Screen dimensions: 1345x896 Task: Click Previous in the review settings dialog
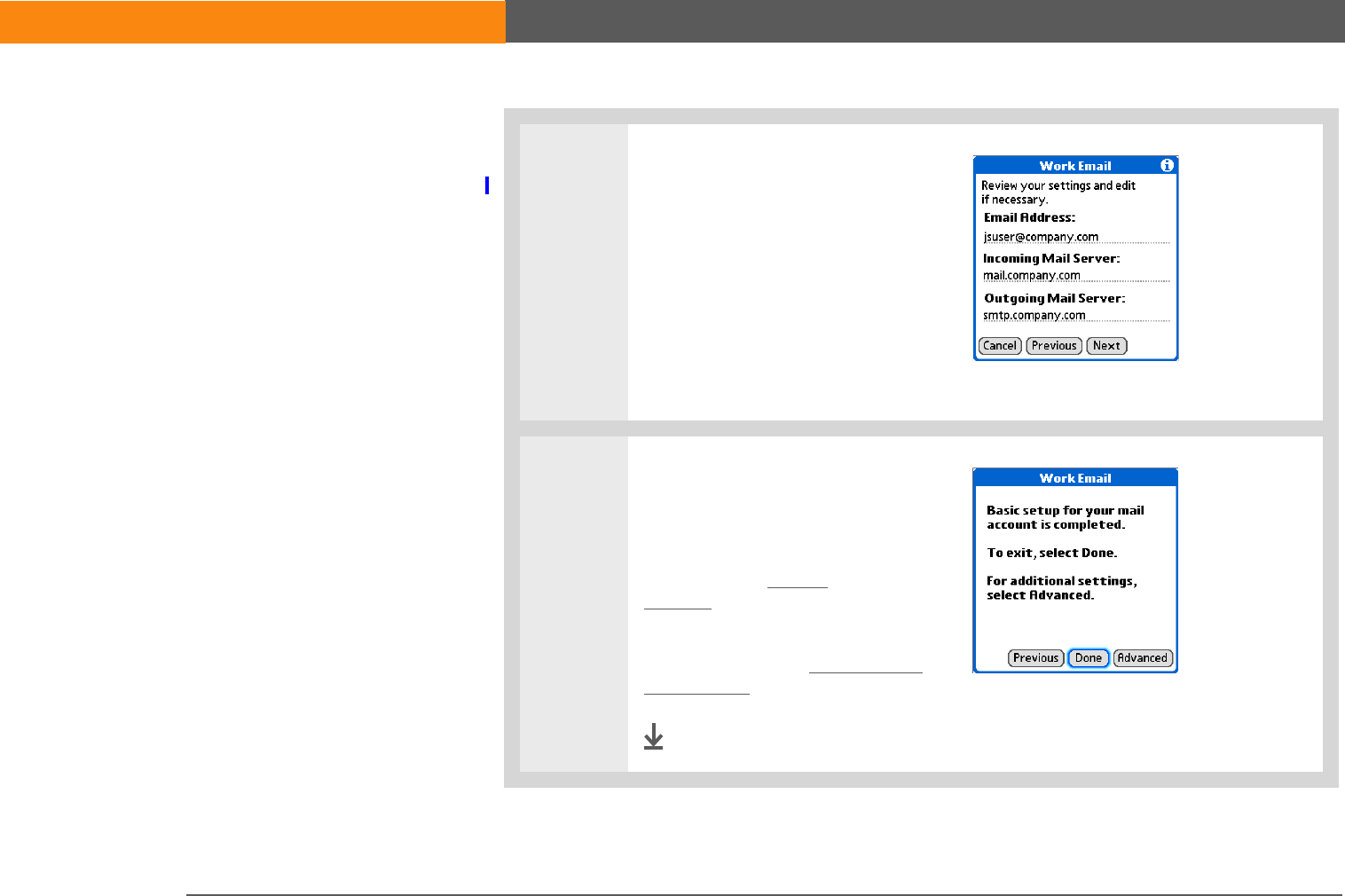(1054, 346)
